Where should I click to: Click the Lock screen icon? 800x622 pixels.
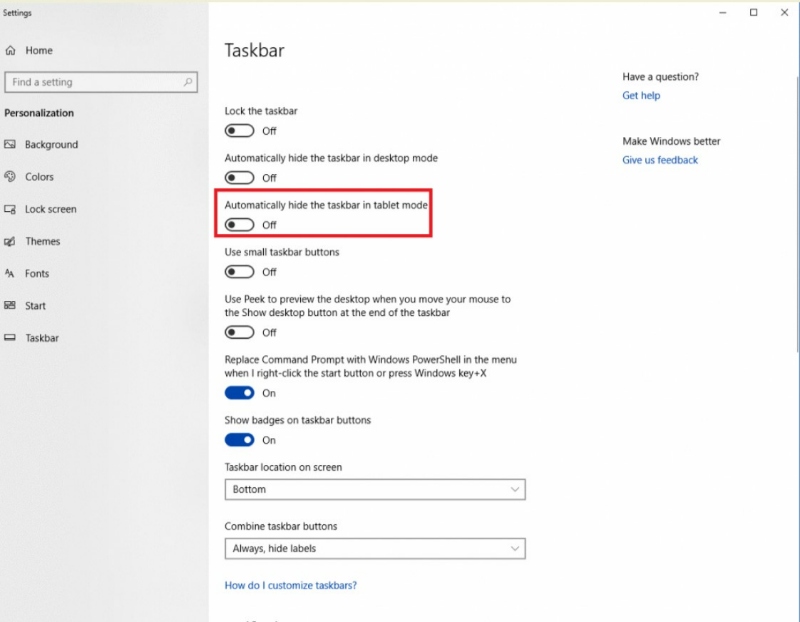(10, 209)
